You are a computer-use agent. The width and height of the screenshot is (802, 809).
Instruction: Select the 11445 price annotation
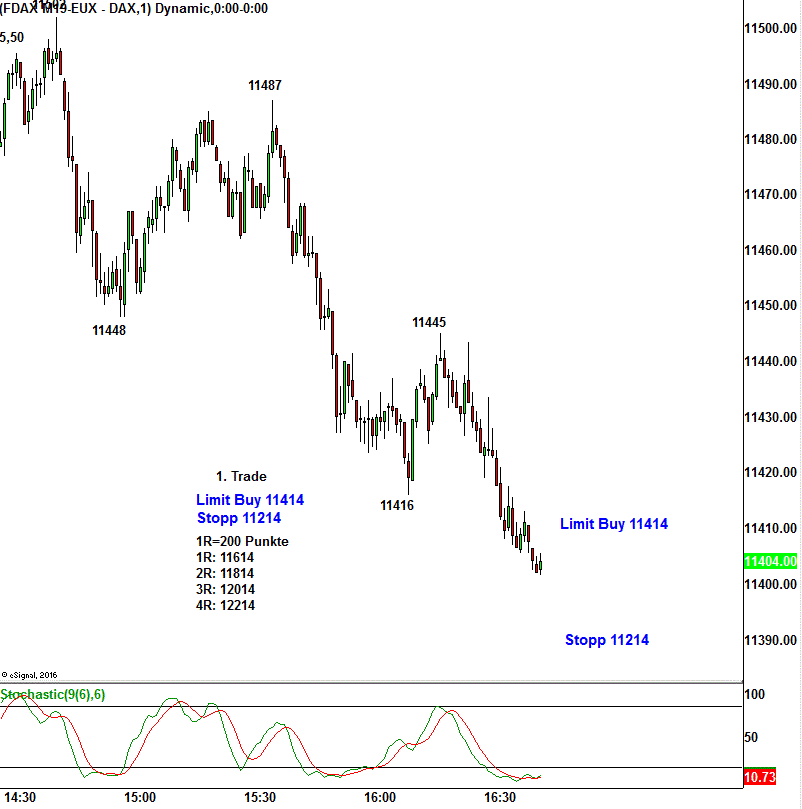(x=429, y=323)
